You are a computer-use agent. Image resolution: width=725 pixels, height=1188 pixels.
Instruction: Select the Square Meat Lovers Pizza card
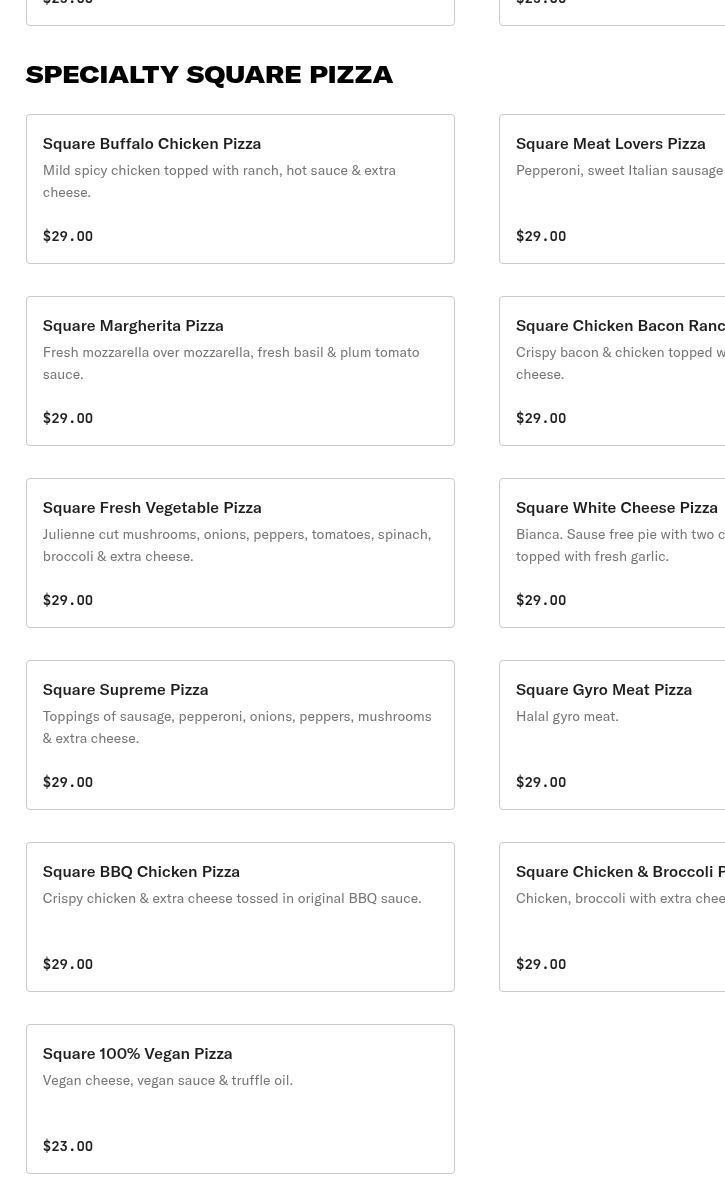tap(612, 189)
